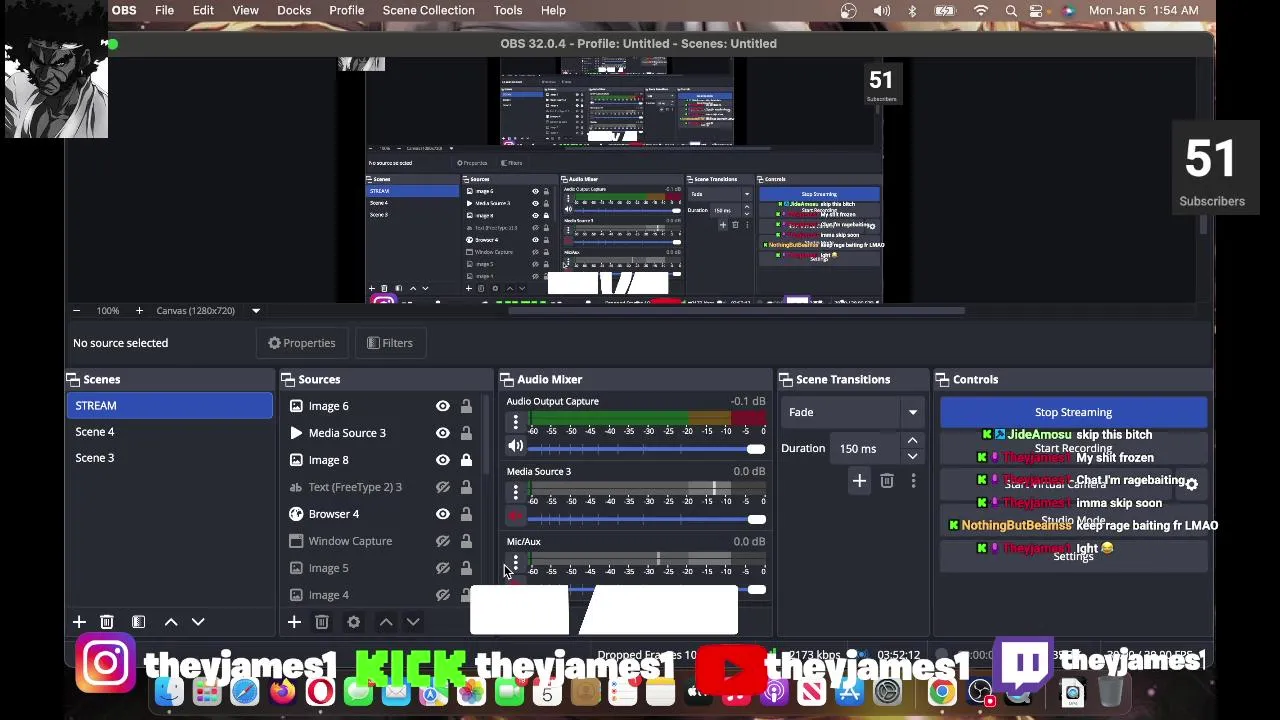Move scene down arrow in Scenes dock
1280x720 pixels.
(x=198, y=622)
